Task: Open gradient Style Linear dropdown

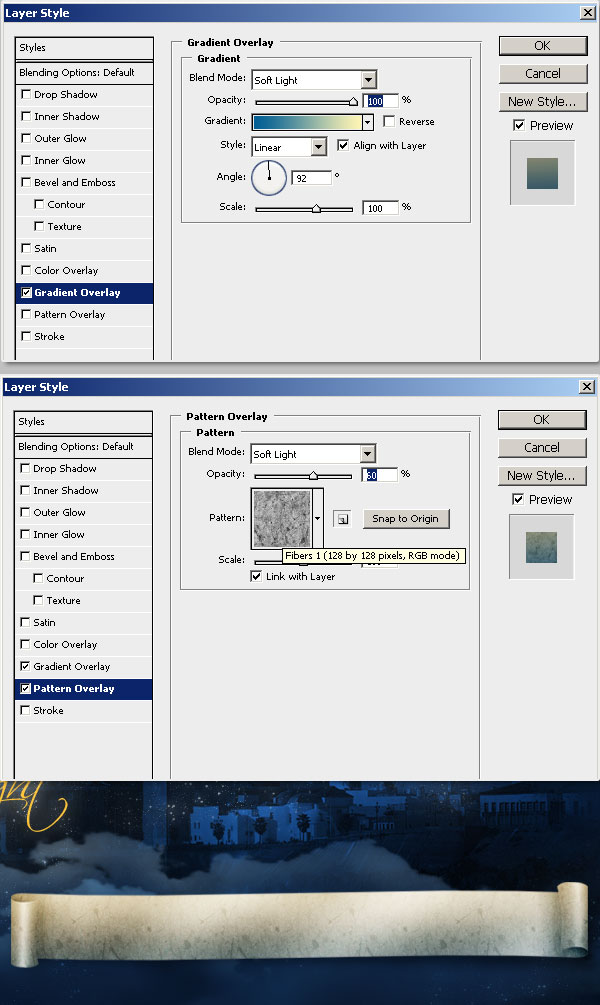Action: [319, 147]
